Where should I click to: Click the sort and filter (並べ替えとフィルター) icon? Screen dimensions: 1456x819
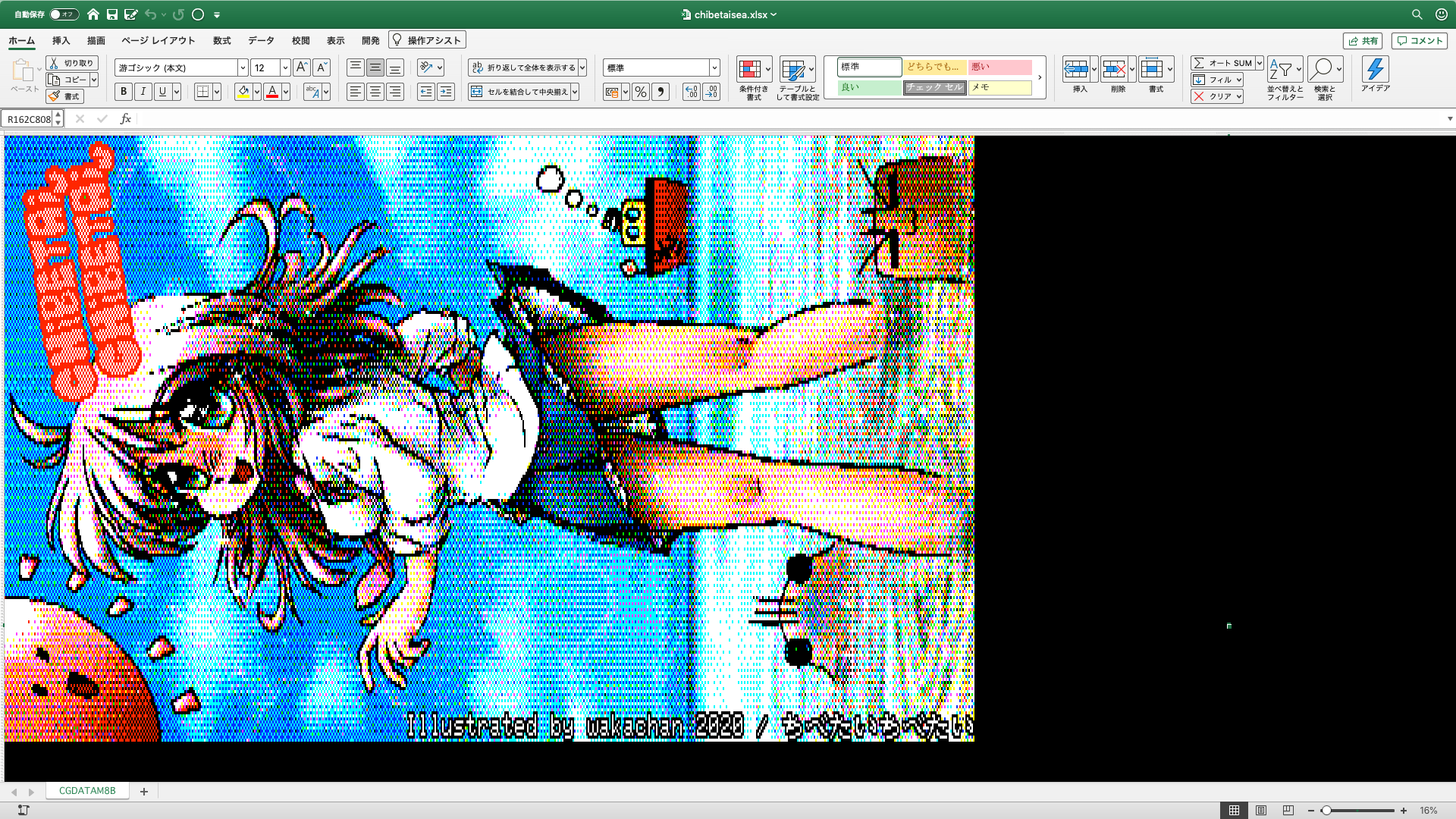pos(1280,70)
